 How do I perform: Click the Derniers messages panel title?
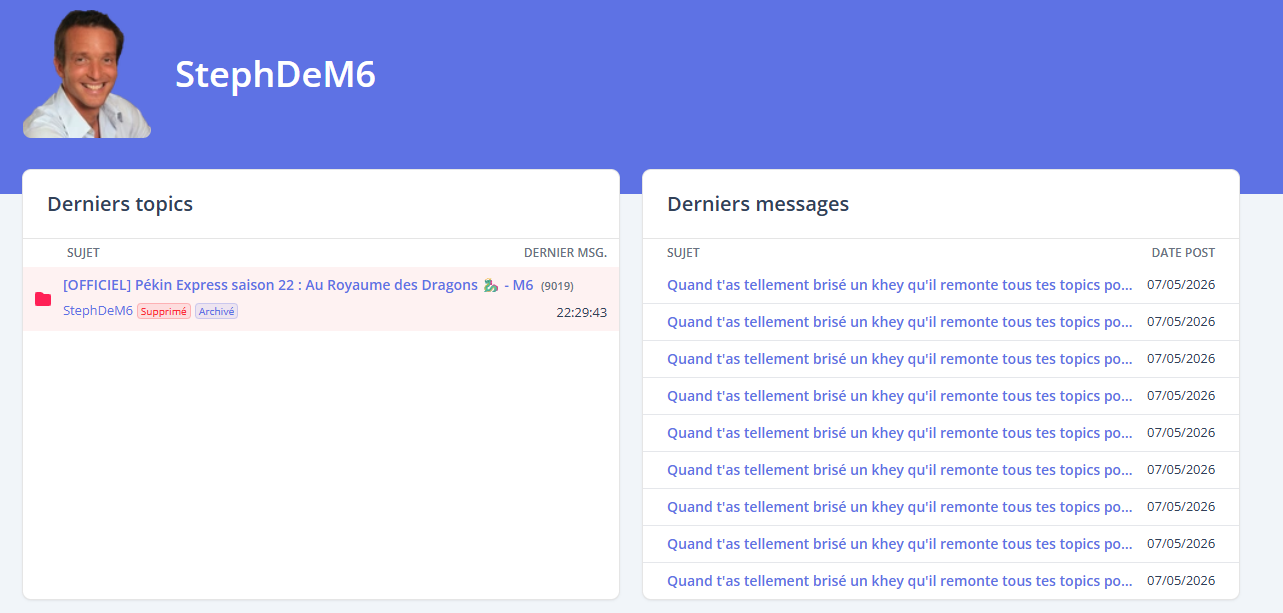click(758, 204)
